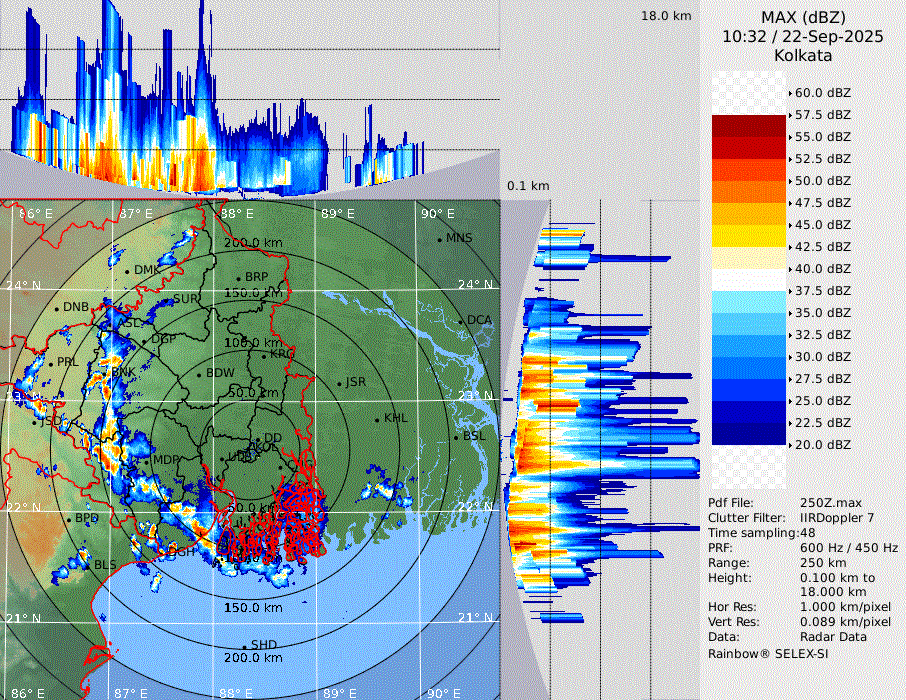Click the DMK station dot
The image size is (906, 700).
point(127,271)
